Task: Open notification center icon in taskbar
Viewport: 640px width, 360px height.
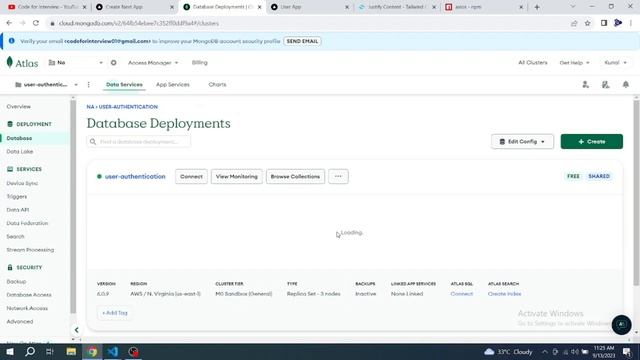Action: click(x=627, y=351)
